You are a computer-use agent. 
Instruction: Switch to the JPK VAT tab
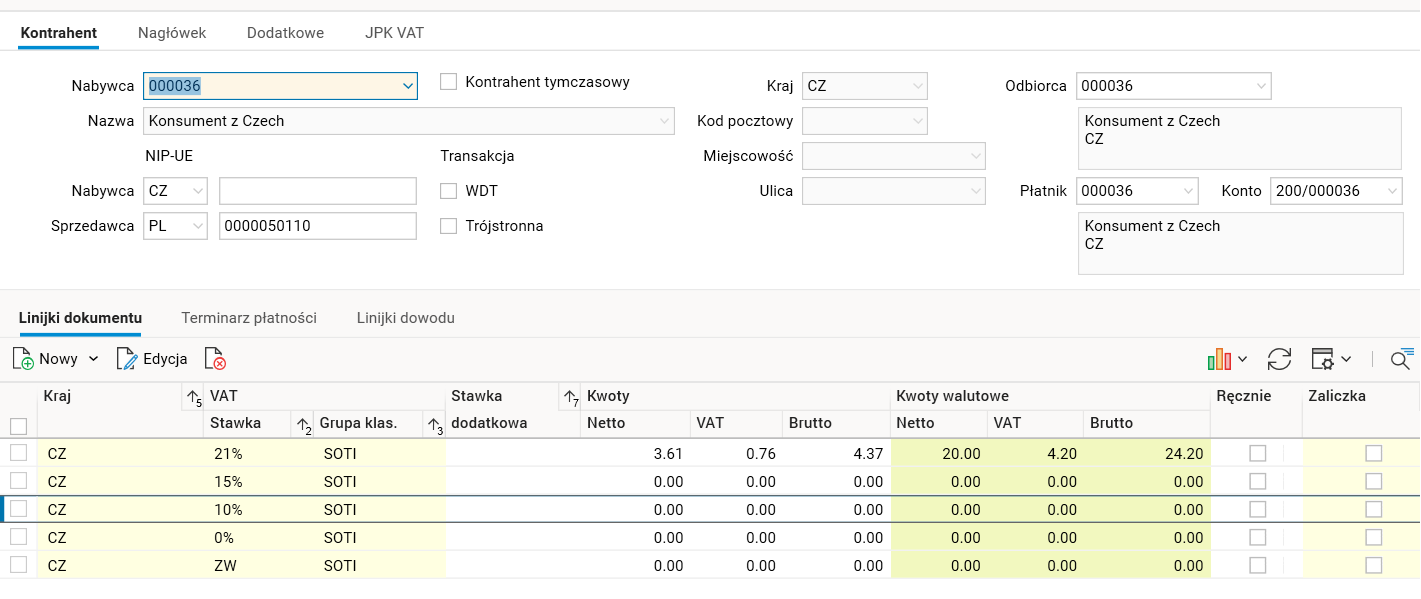[394, 33]
